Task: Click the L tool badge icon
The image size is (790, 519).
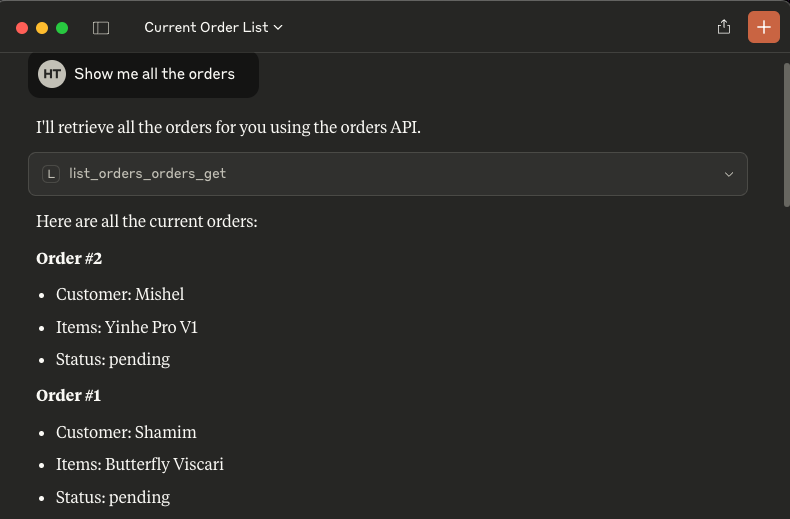Action: click(x=51, y=174)
